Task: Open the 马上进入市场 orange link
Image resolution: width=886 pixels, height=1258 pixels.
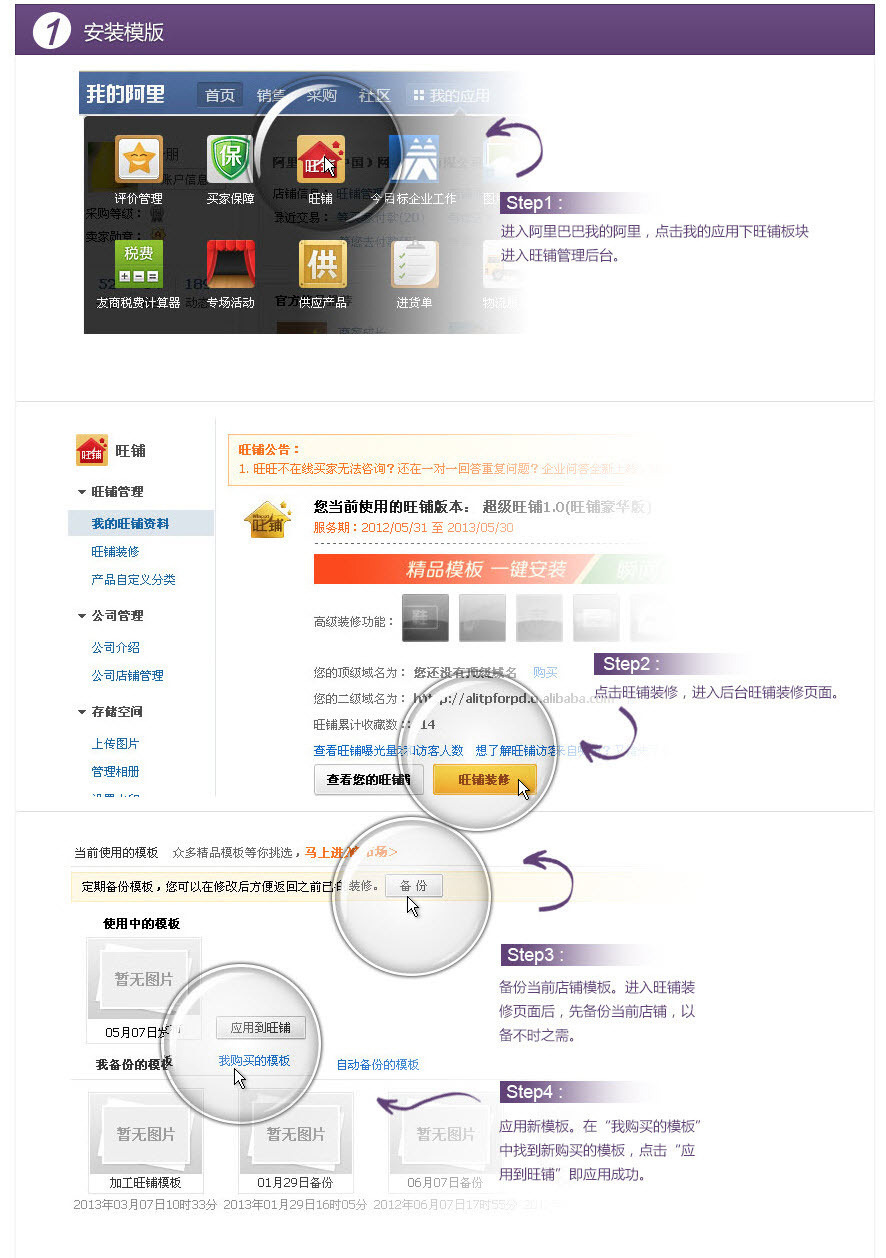Action: (350, 852)
